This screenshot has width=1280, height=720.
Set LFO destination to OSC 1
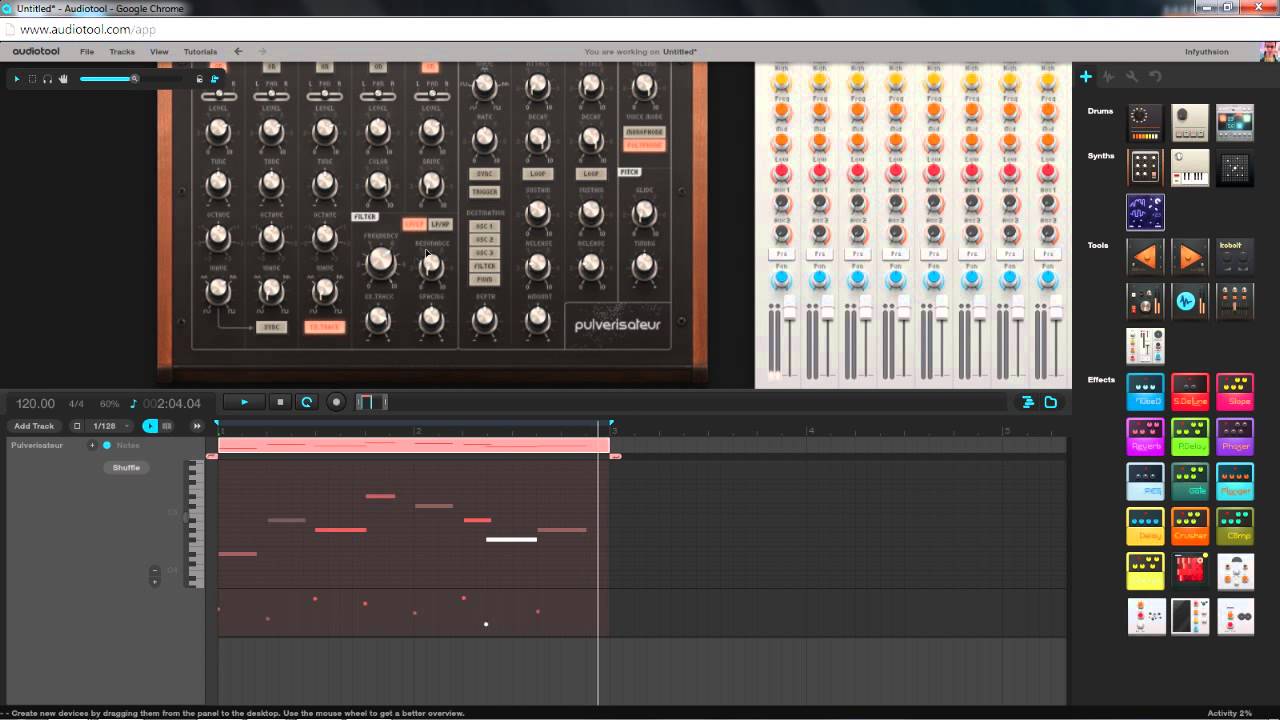coord(484,227)
